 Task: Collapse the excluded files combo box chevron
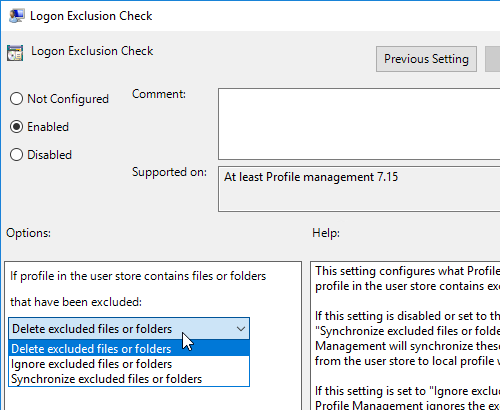point(241,329)
